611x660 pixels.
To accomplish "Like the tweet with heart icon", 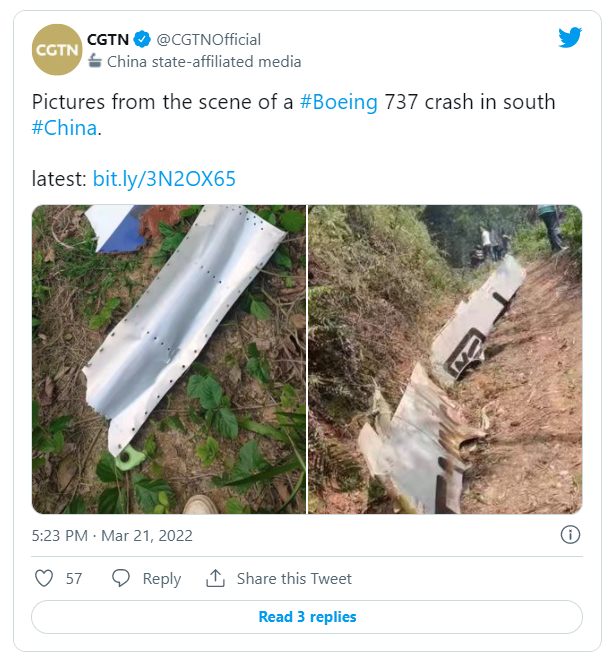I will click(x=44, y=578).
